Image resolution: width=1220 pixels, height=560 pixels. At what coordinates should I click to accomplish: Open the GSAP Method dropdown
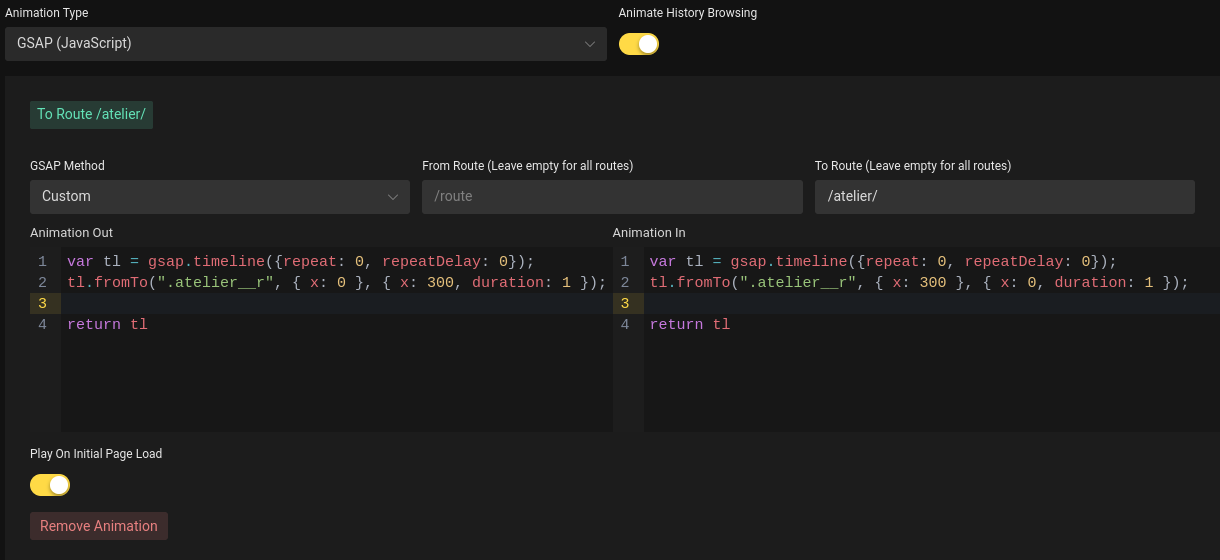point(220,197)
